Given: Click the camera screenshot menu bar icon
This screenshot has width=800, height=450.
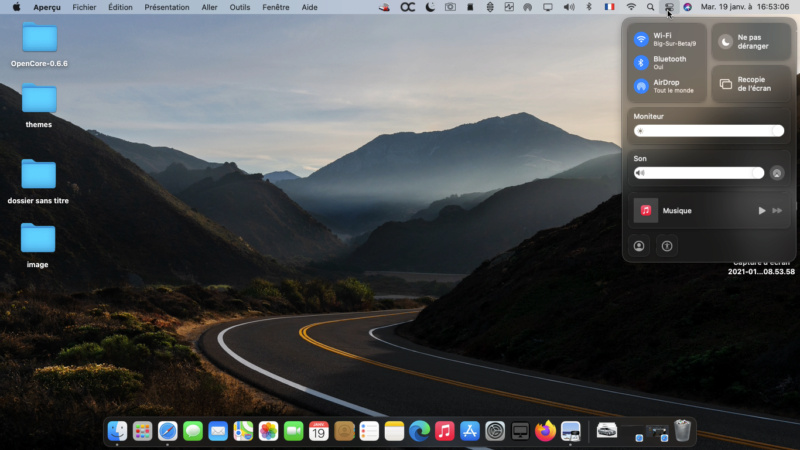Looking at the screenshot, I should (x=450, y=7).
